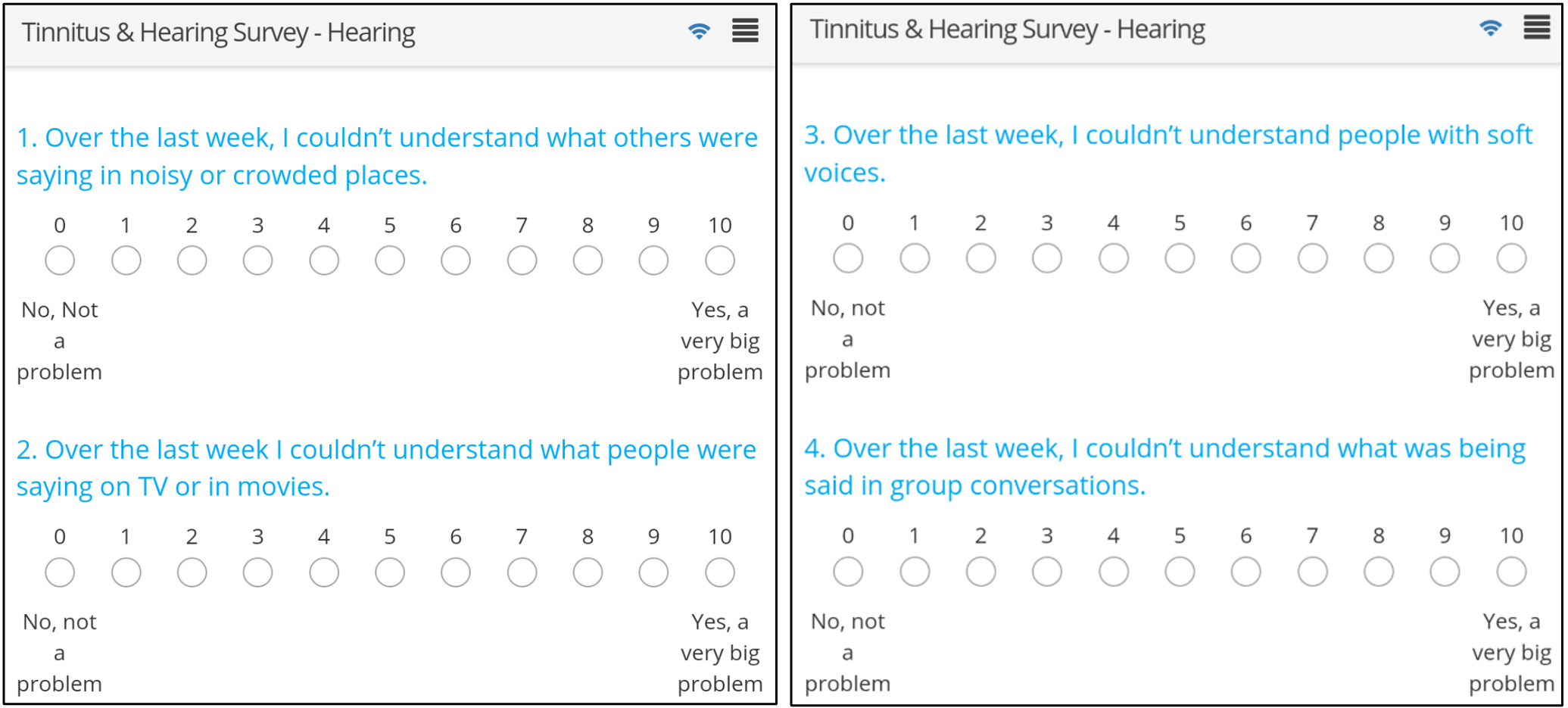Select rating 10 for question 1 noisy places
1568x708 pixels.
[720, 260]
